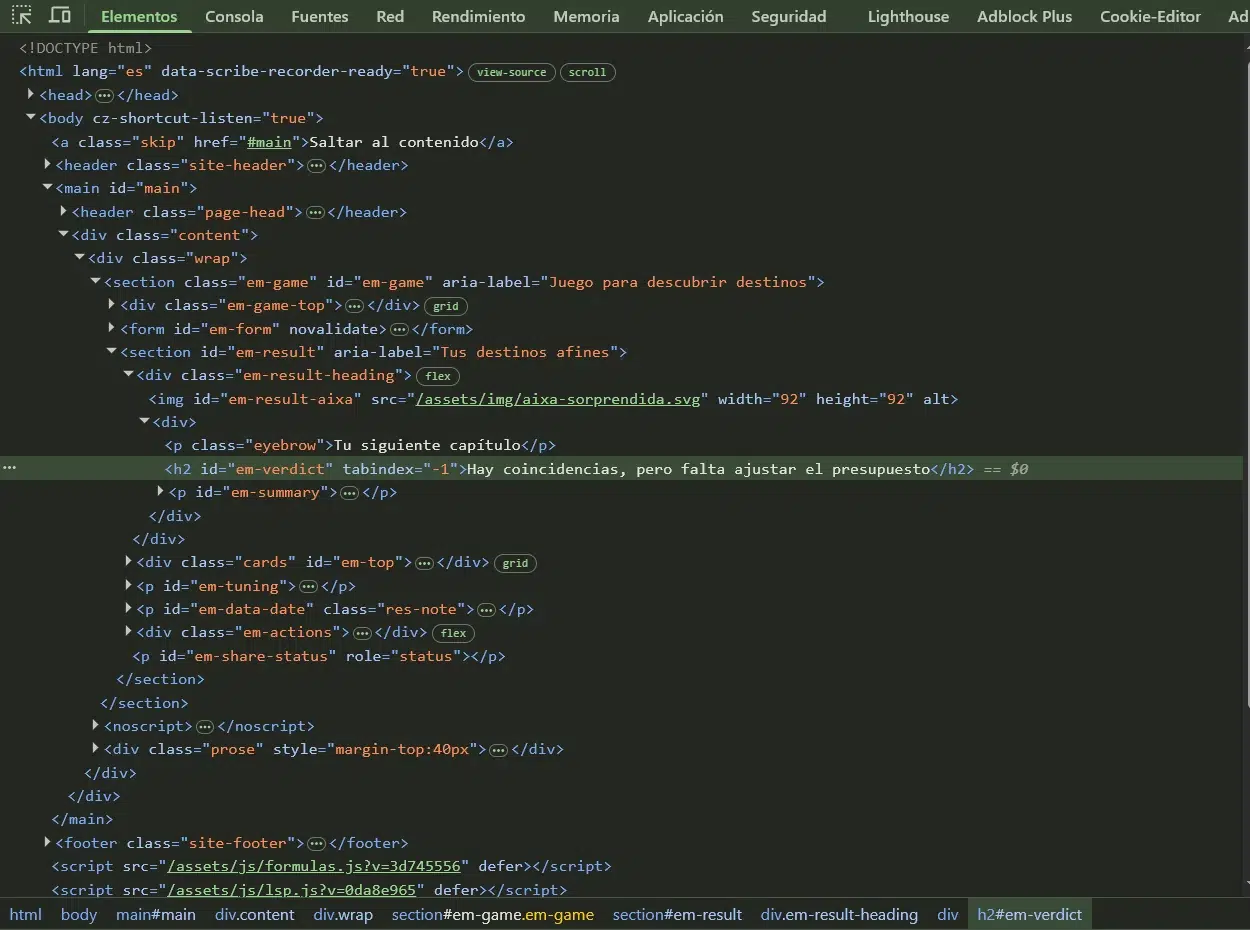
Task: Activate the inspect element picker icon
Action: click(21, 15)
